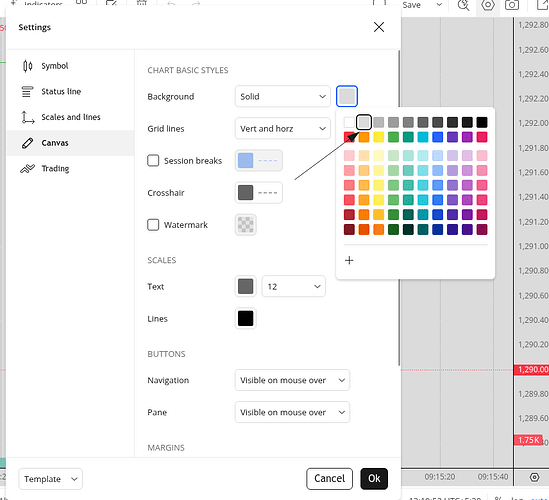Select the Canvas settings section
Viewport: 549px width, 500px height.
pyautogui.click(x=70, y=143)
